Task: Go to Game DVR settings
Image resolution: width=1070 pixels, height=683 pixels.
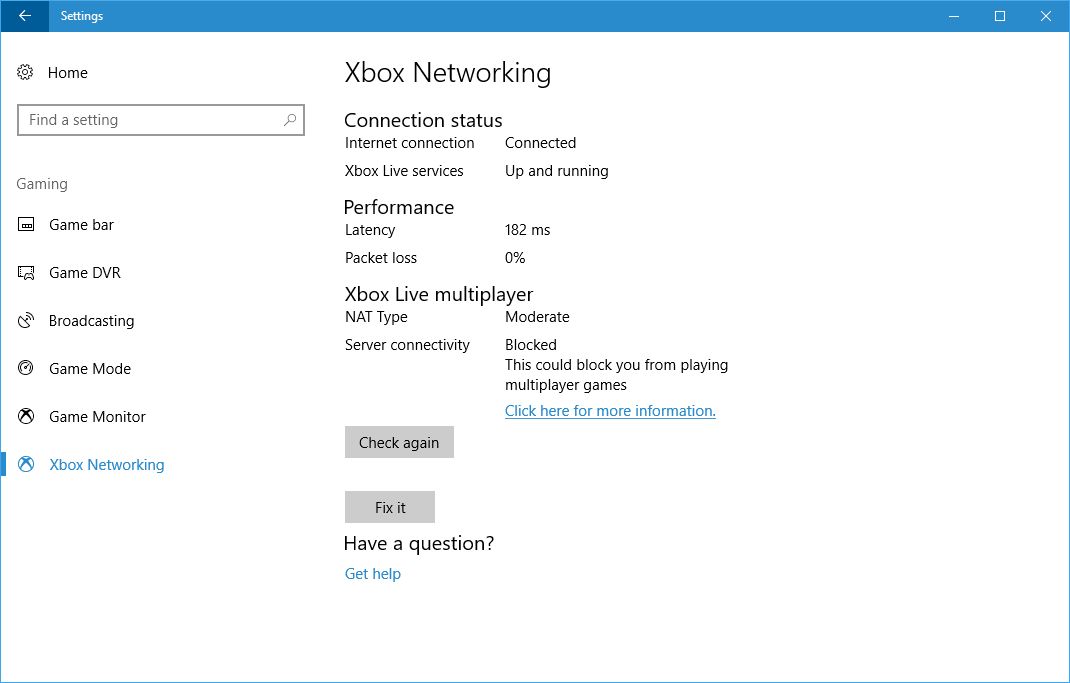Action: point(85,273)
